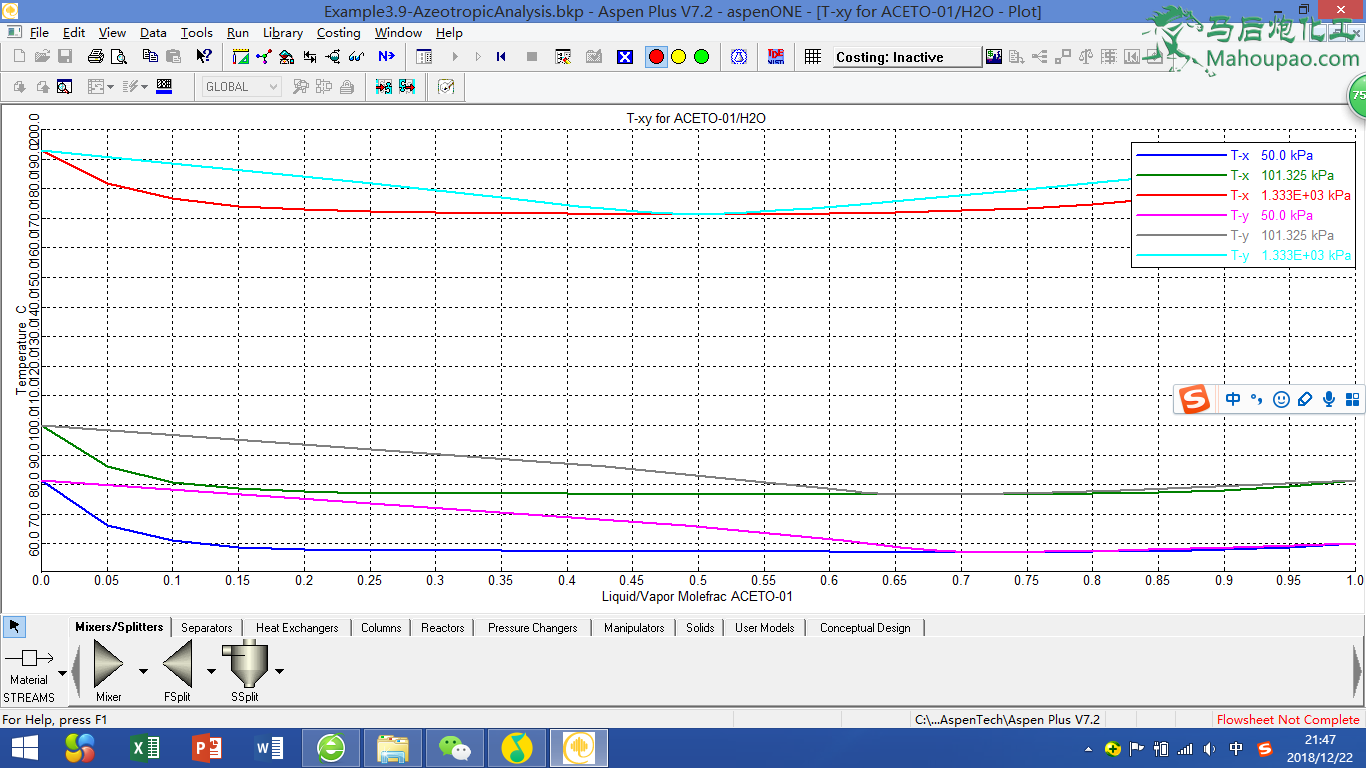Click the economics chart icon beside Costing
This screenshot has height=768, width=1366.
[994, 57]
